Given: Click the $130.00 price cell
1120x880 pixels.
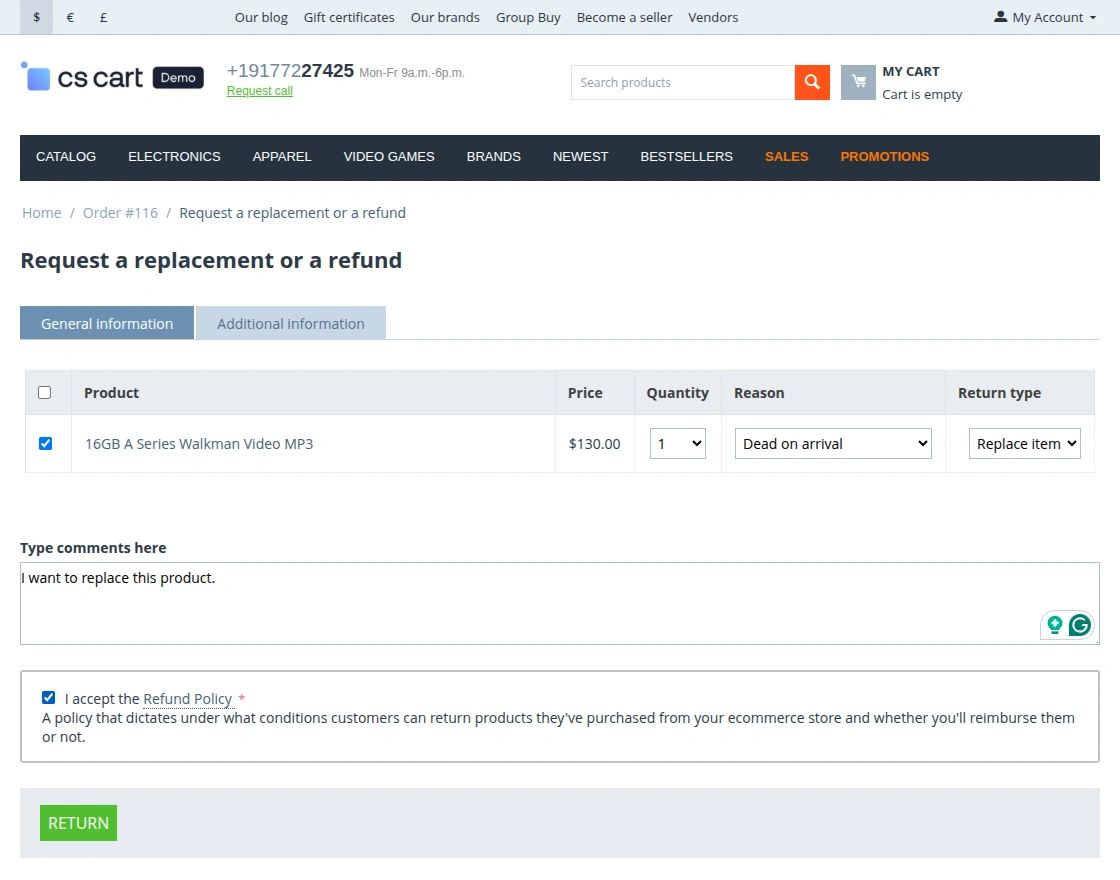Looking at the screenshot, I should 594,444.
